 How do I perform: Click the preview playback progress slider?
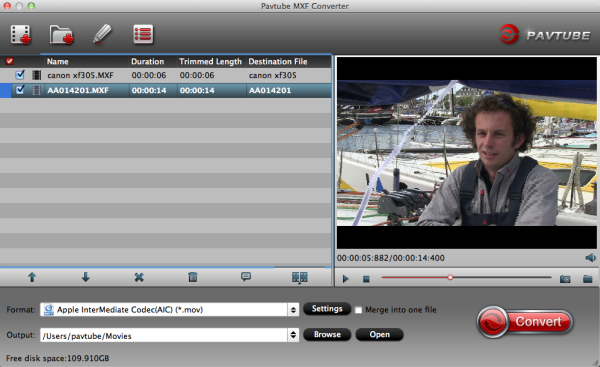pos(466,277)
